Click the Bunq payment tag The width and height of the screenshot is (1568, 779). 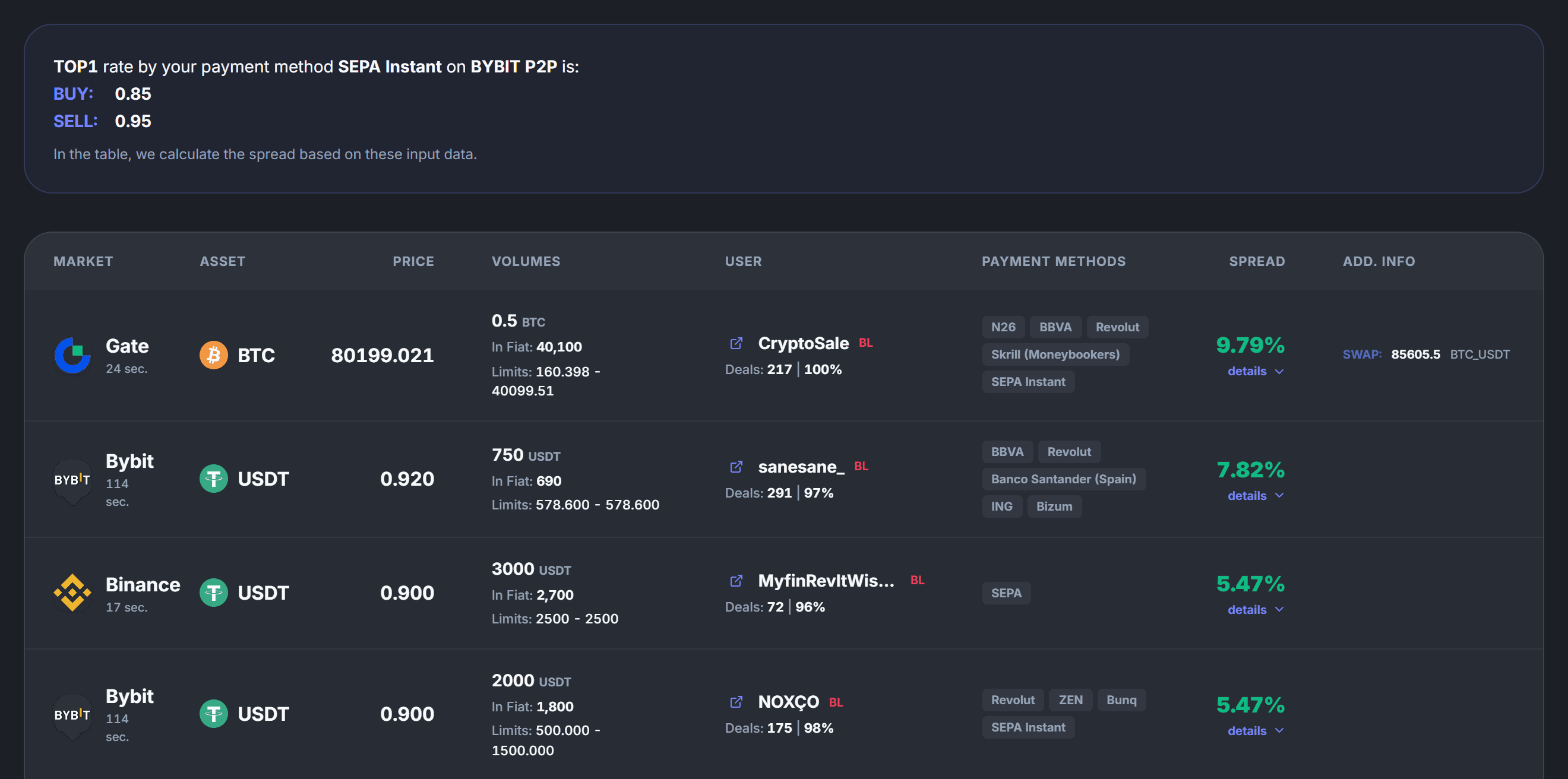tap(1121, 700)
